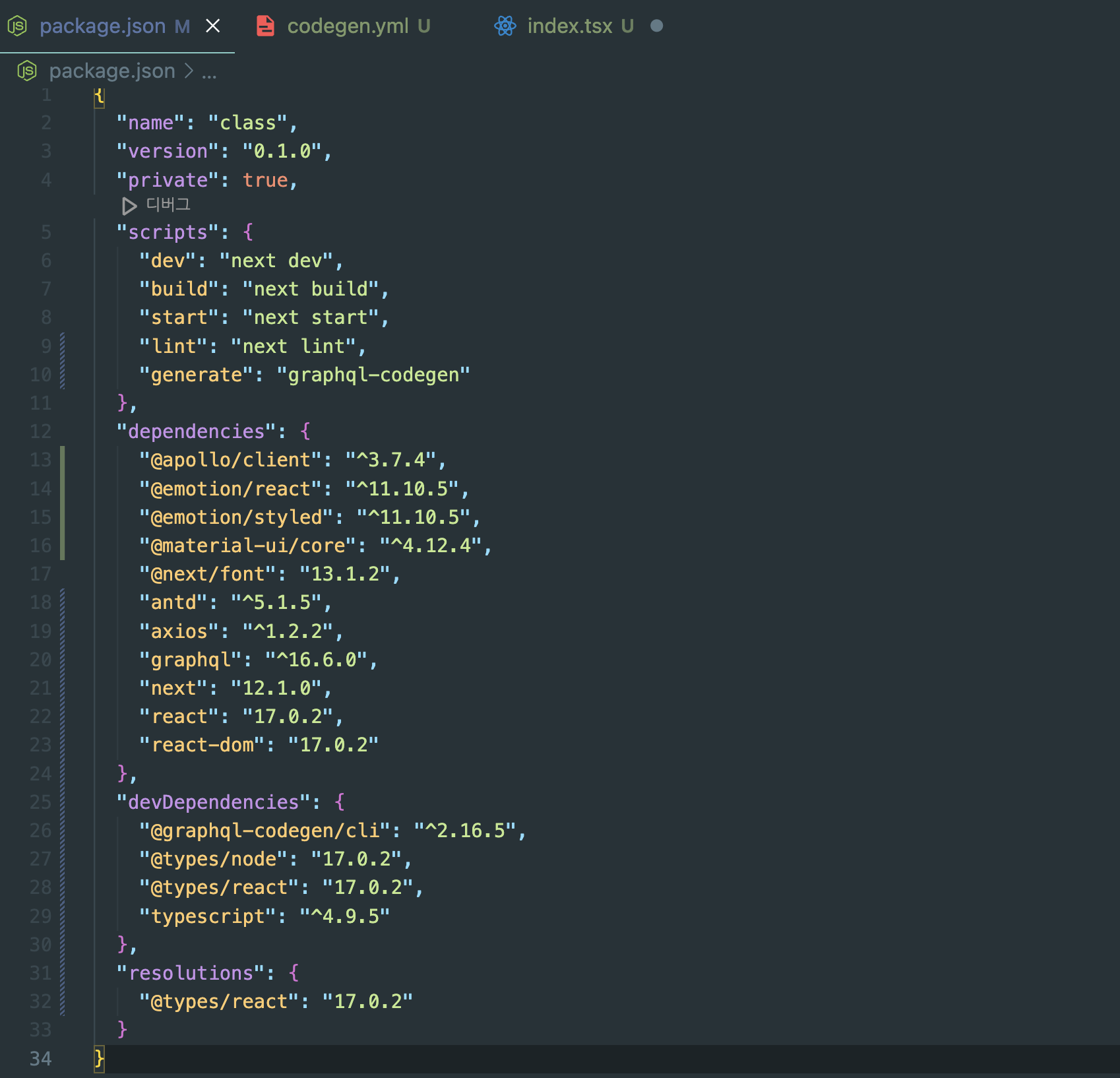Screen dimensions: 1120x1078
Task: Click line number 31 in the gutter
Action: click(40, 973)
